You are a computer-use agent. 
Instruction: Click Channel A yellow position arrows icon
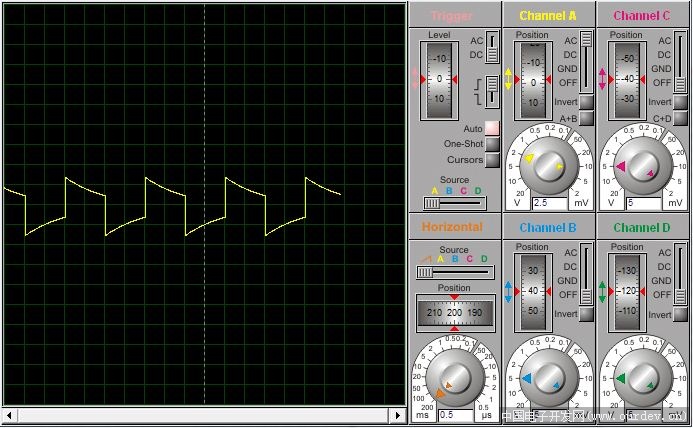508,79
